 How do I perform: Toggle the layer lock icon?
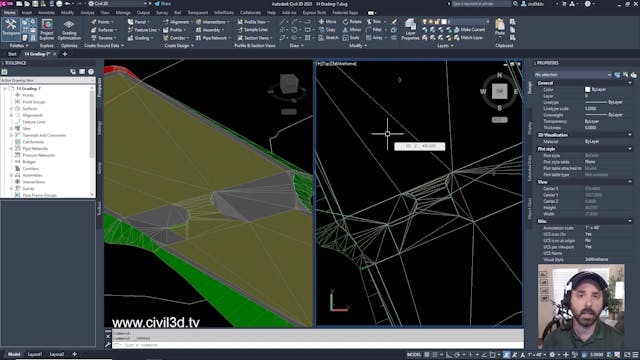[438, 22]
